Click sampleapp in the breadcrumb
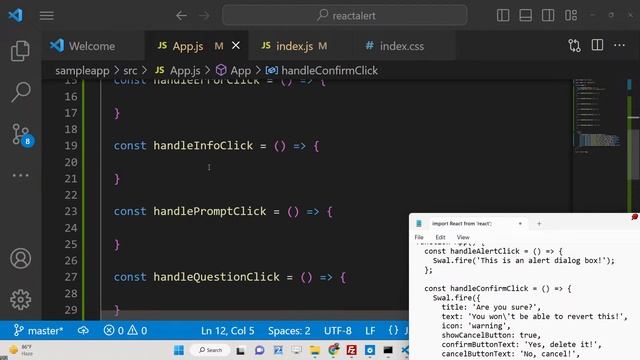The width and height of the screenshot is (640, 360). (x=82, y=71)
